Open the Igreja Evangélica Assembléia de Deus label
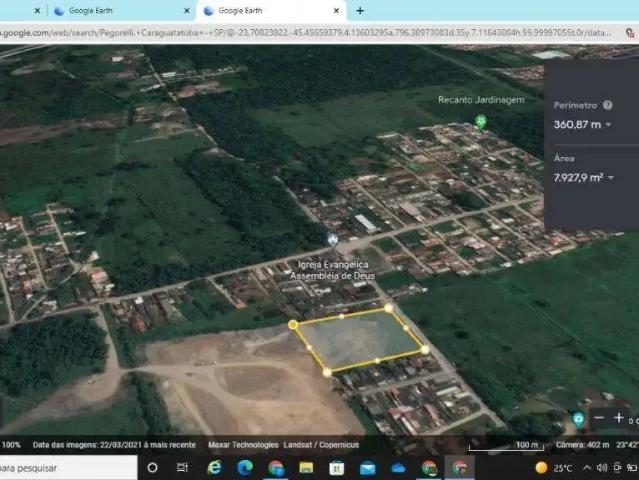The height and width of the screenshot is (480, 639). click(x=332, y=270)
